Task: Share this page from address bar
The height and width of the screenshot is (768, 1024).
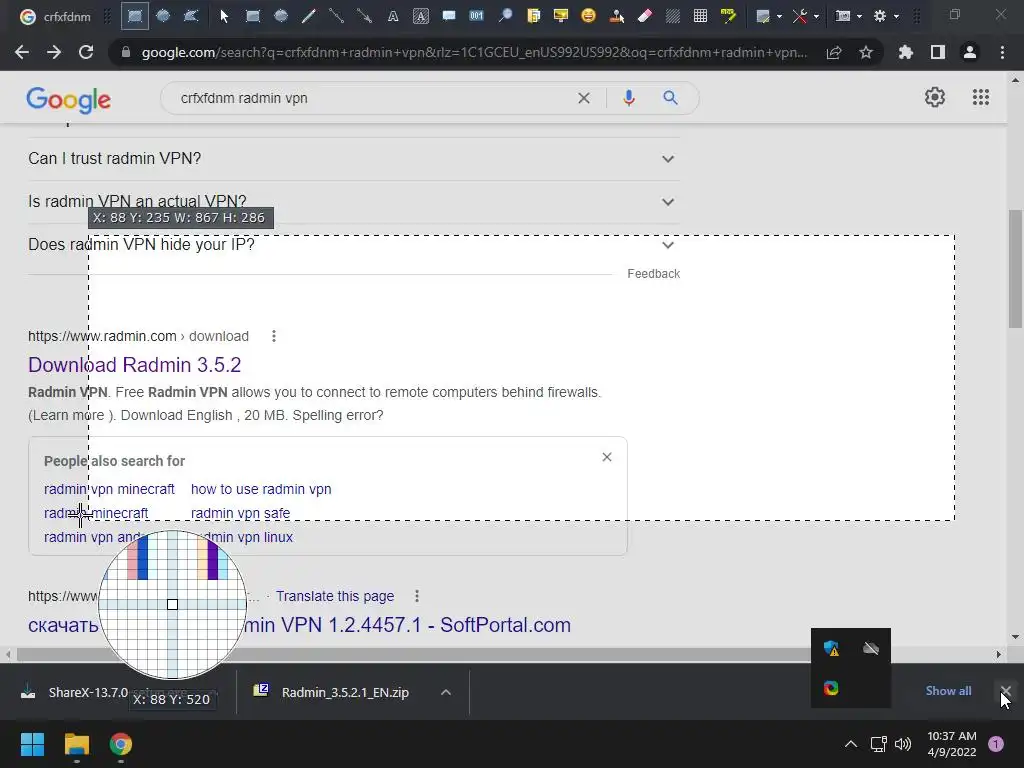Action: (834, 52)
